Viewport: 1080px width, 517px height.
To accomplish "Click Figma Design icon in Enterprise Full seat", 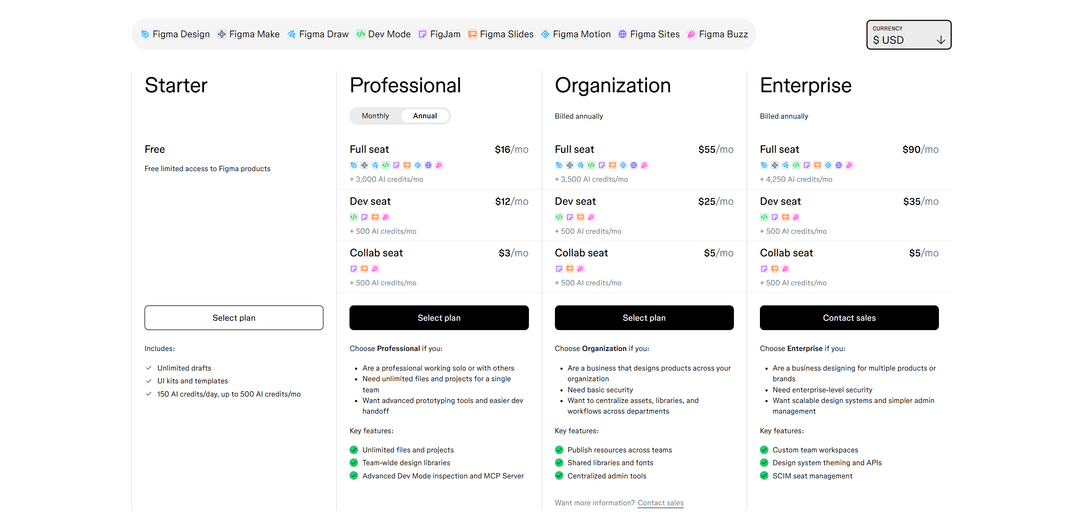I will point(765,165).
